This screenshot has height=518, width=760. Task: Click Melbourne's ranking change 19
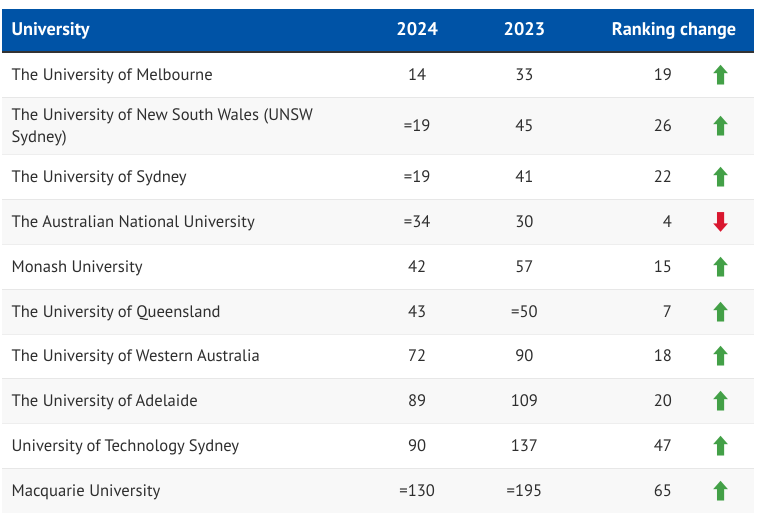[663, 75]
